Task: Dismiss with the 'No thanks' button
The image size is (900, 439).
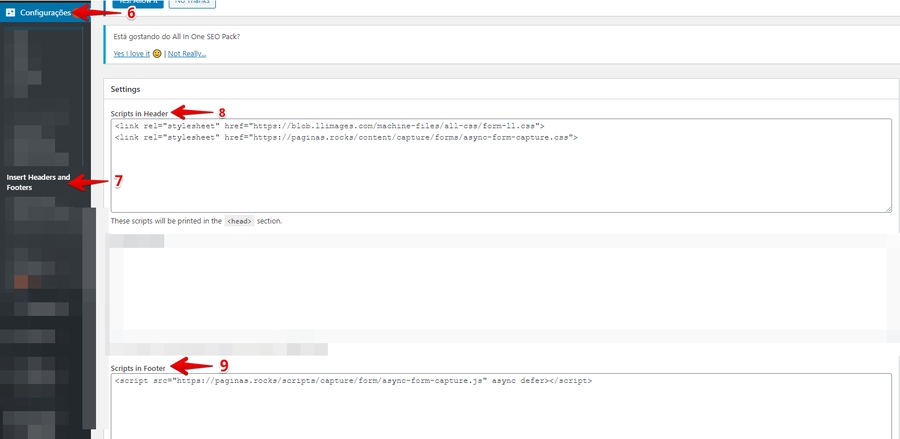Action: [x=190, y=3]
